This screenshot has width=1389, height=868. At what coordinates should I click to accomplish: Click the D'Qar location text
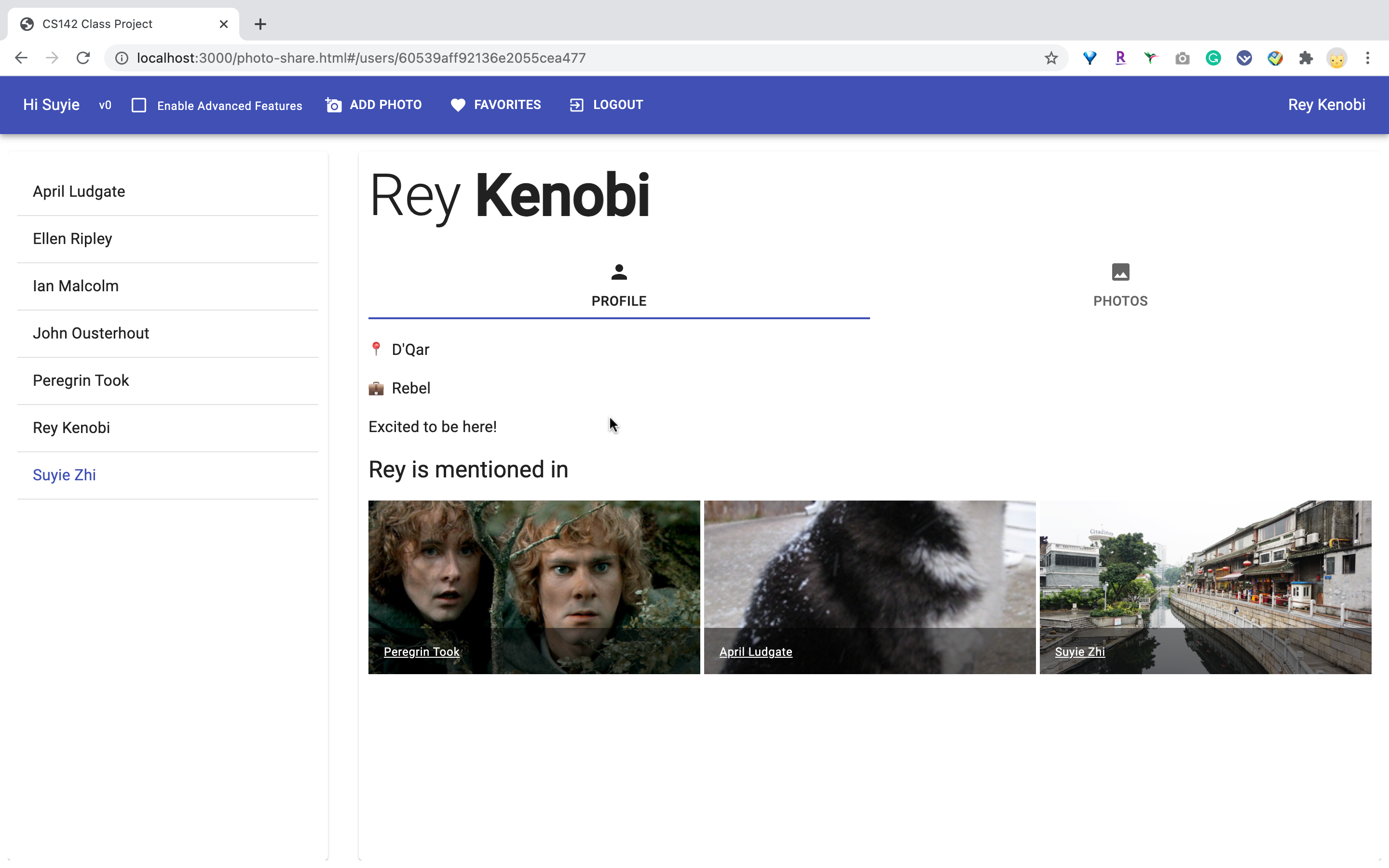tap(410, 350)
